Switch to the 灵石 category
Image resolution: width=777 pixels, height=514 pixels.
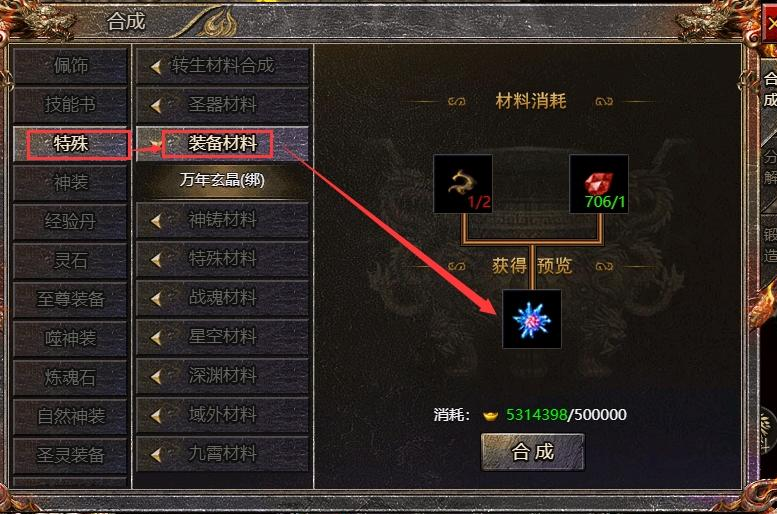pos(70,261)
